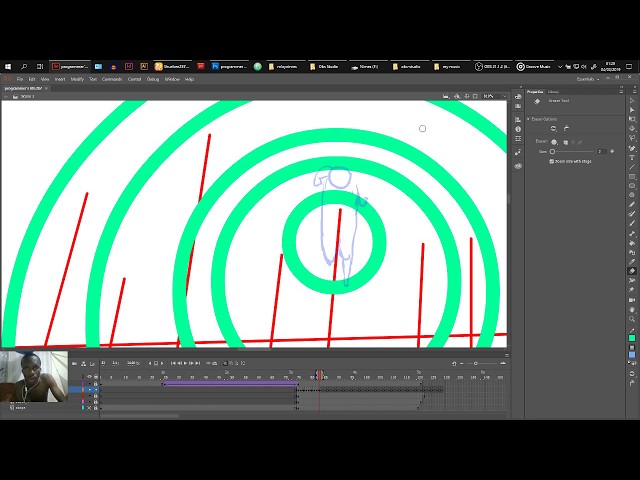This screenshot has height=480, width=640.
Task: Toggle lock on the bottom timeline layer
Action: [x=96, y=408]
